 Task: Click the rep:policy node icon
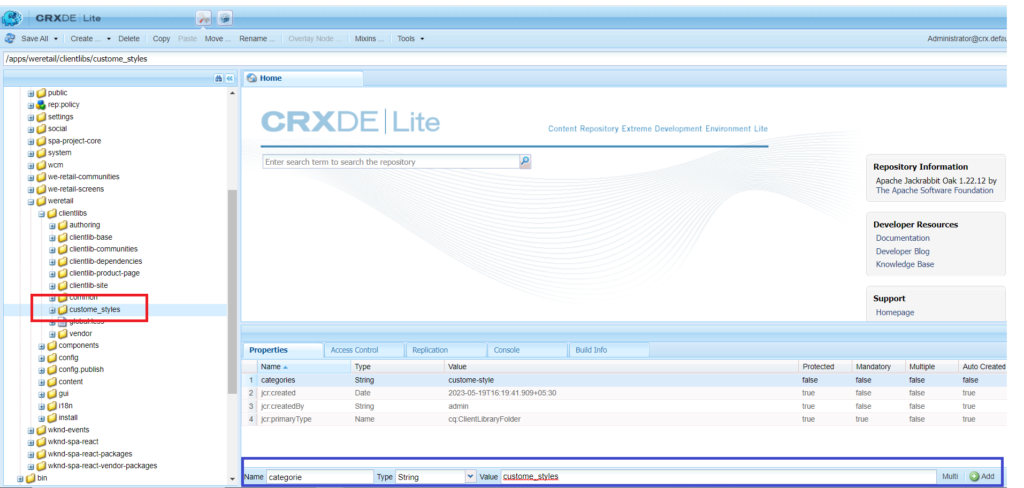[x=42, y=105]
